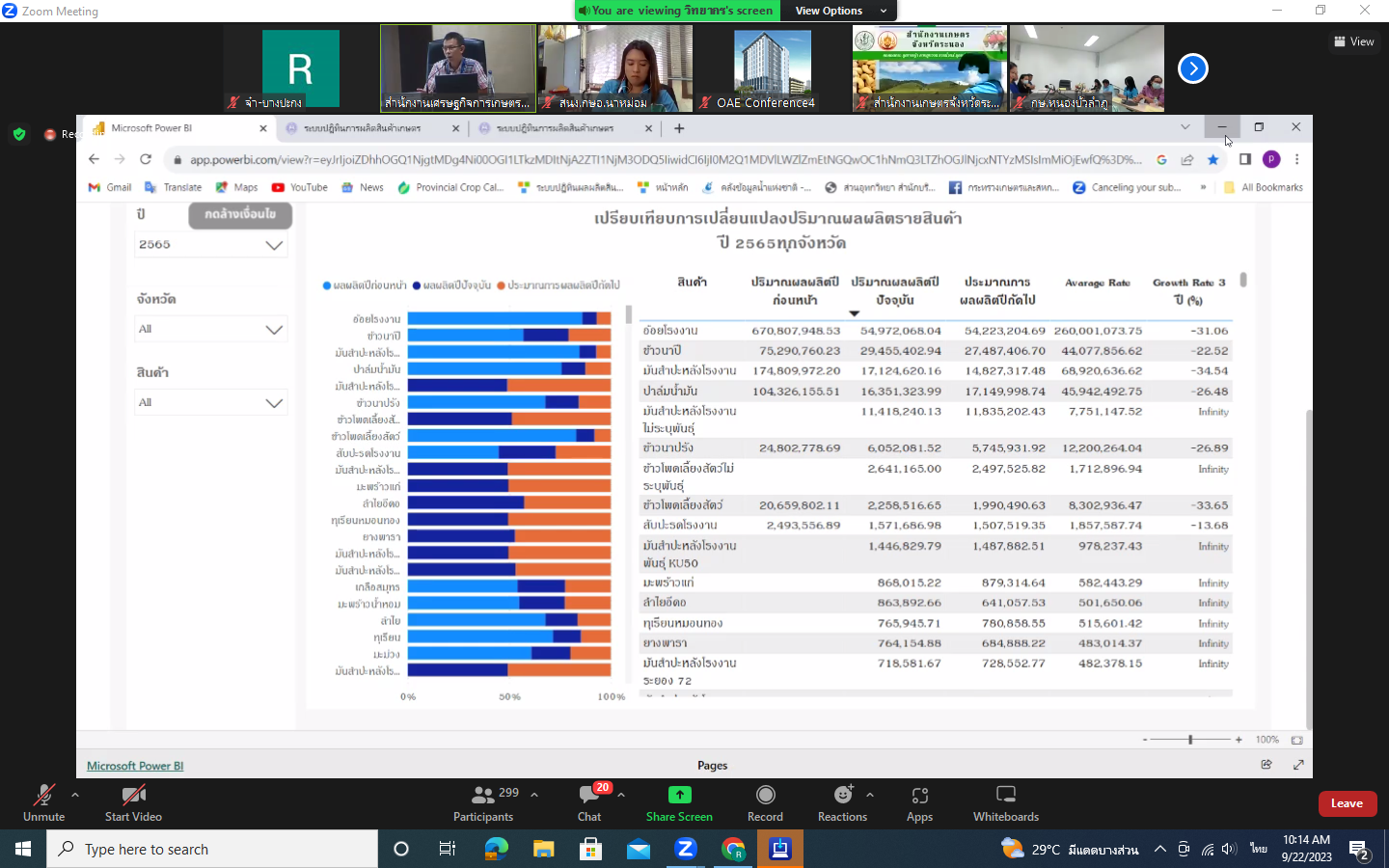The width and height of the screenshot is (1389, 868).
Task: Bookmark this page with the star icon
Action: click(x=1212, y=160)
